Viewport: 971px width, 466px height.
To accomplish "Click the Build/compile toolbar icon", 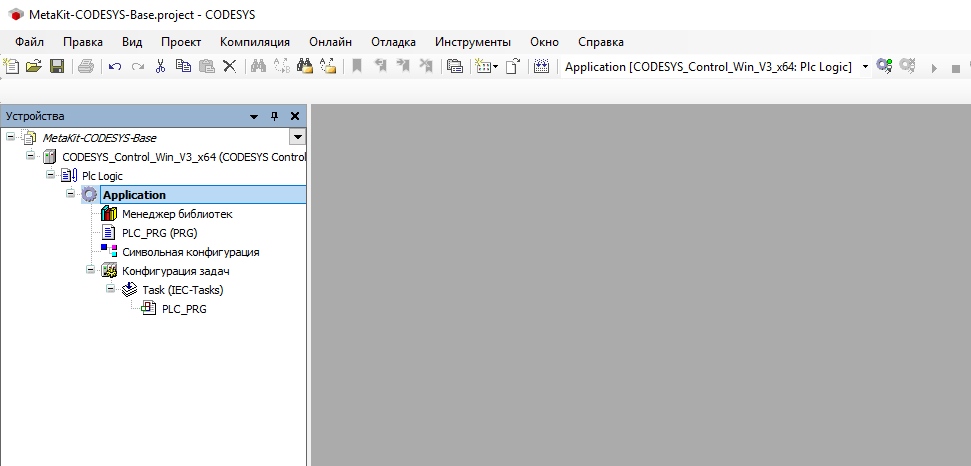I will click(541, 66).
